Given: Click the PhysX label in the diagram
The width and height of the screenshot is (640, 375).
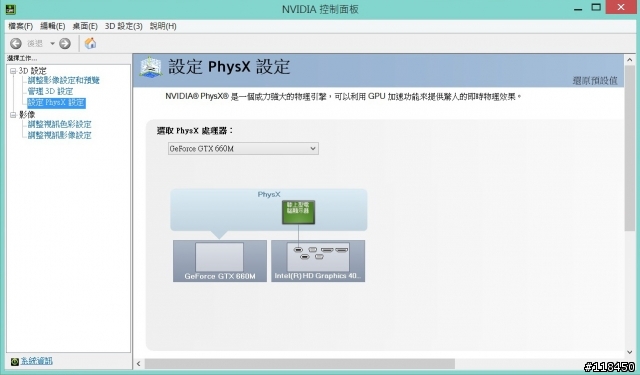Looking at the screenshot, I should 269,194.
